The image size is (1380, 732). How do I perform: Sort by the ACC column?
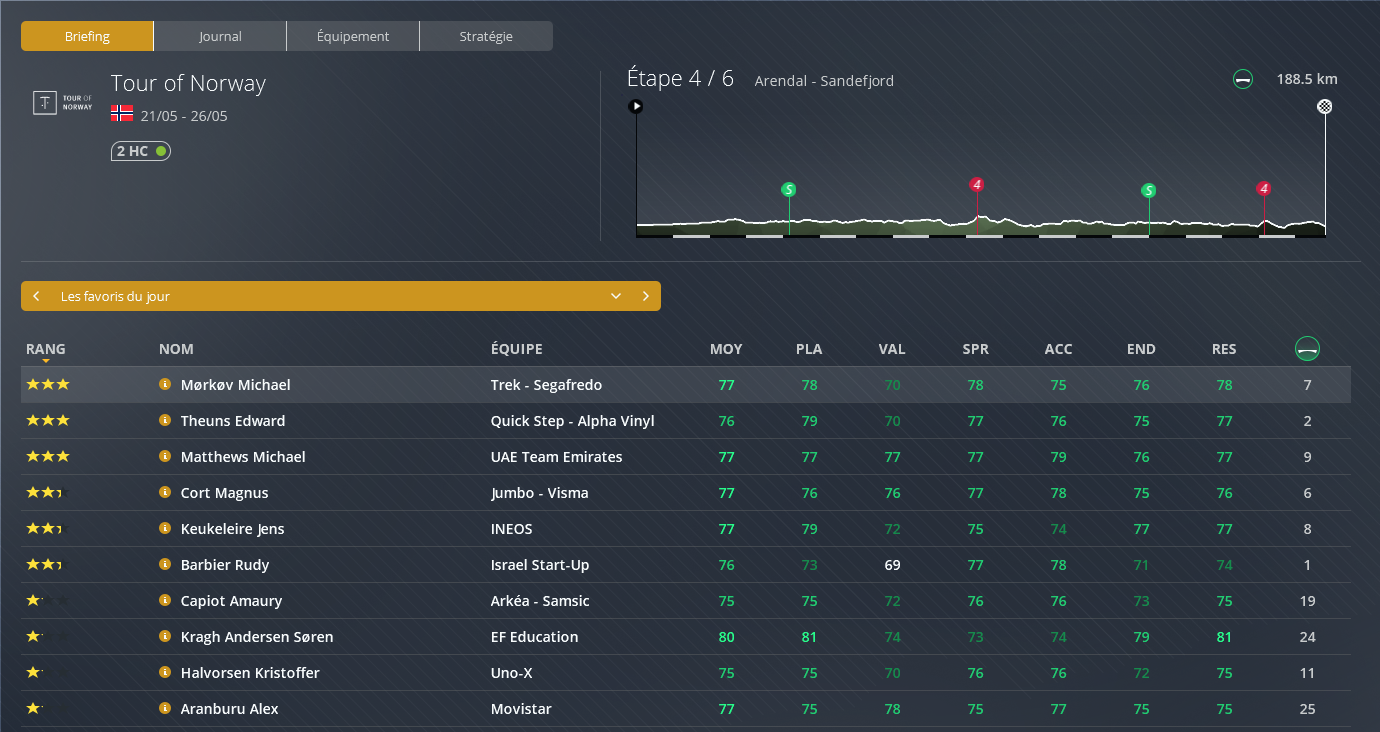coord(1058,349)
